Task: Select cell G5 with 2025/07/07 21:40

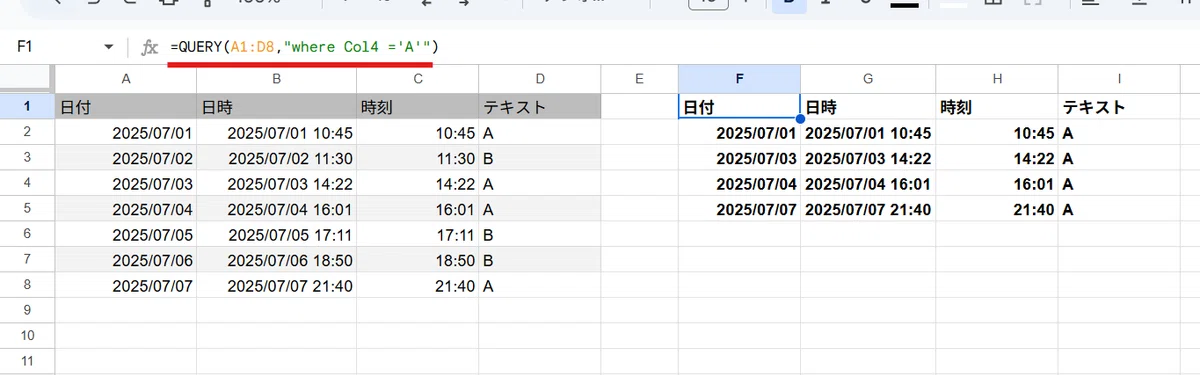Action: coord(868,209)
